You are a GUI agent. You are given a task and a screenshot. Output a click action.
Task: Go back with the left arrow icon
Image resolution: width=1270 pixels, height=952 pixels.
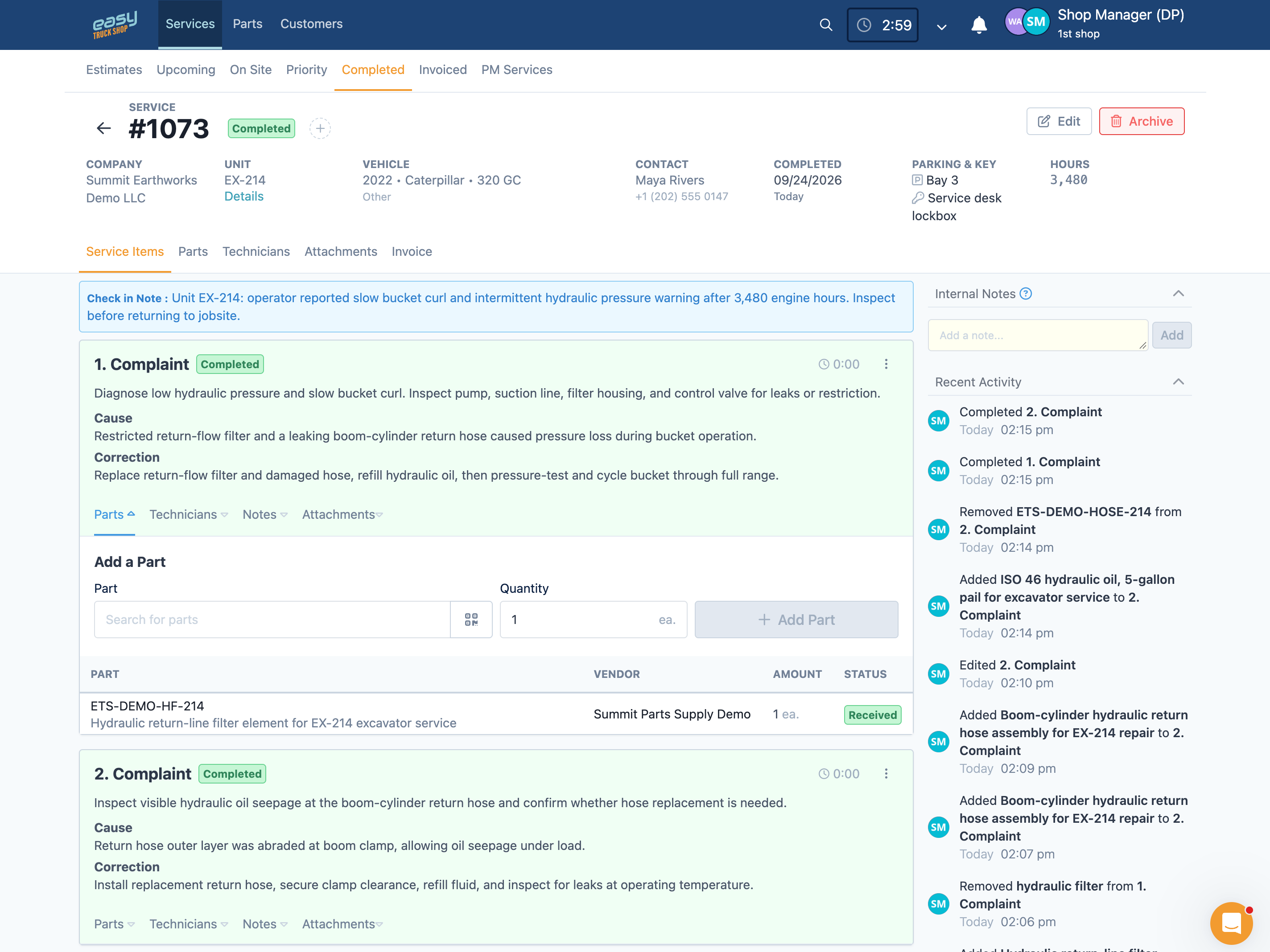coord(104,128)
